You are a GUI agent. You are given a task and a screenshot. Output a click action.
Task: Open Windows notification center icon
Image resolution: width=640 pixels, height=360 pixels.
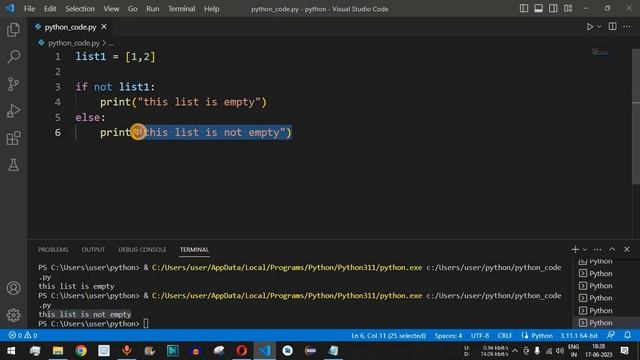624,351
